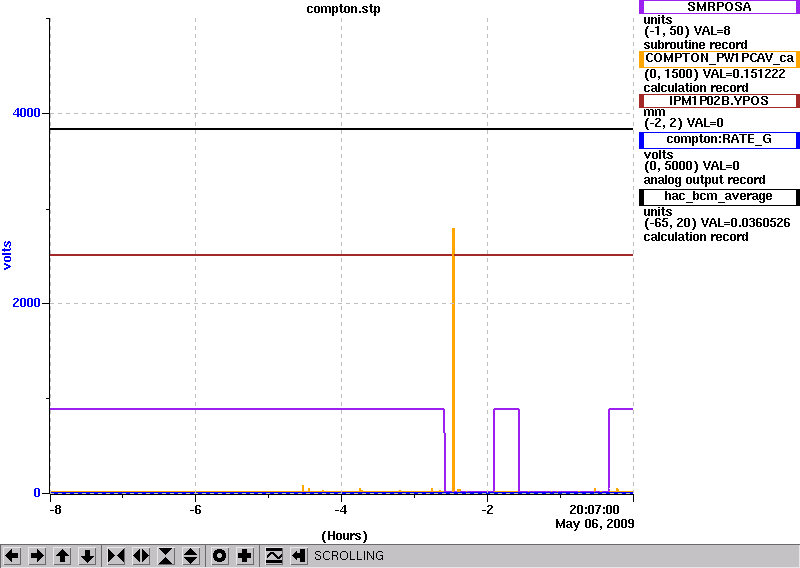Zoom in horizontally on the time axis
Viewport: 800px width, 568px height.
tap(116, 556)
